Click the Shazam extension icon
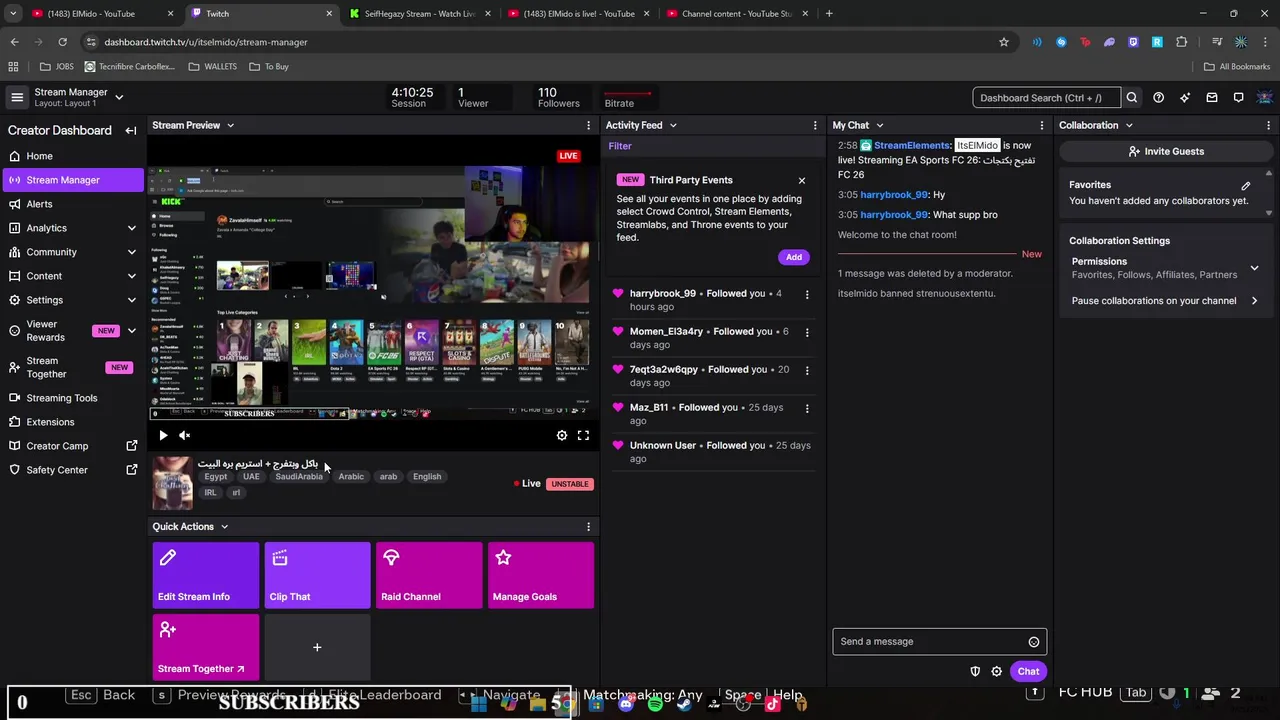 (1061, 42)
